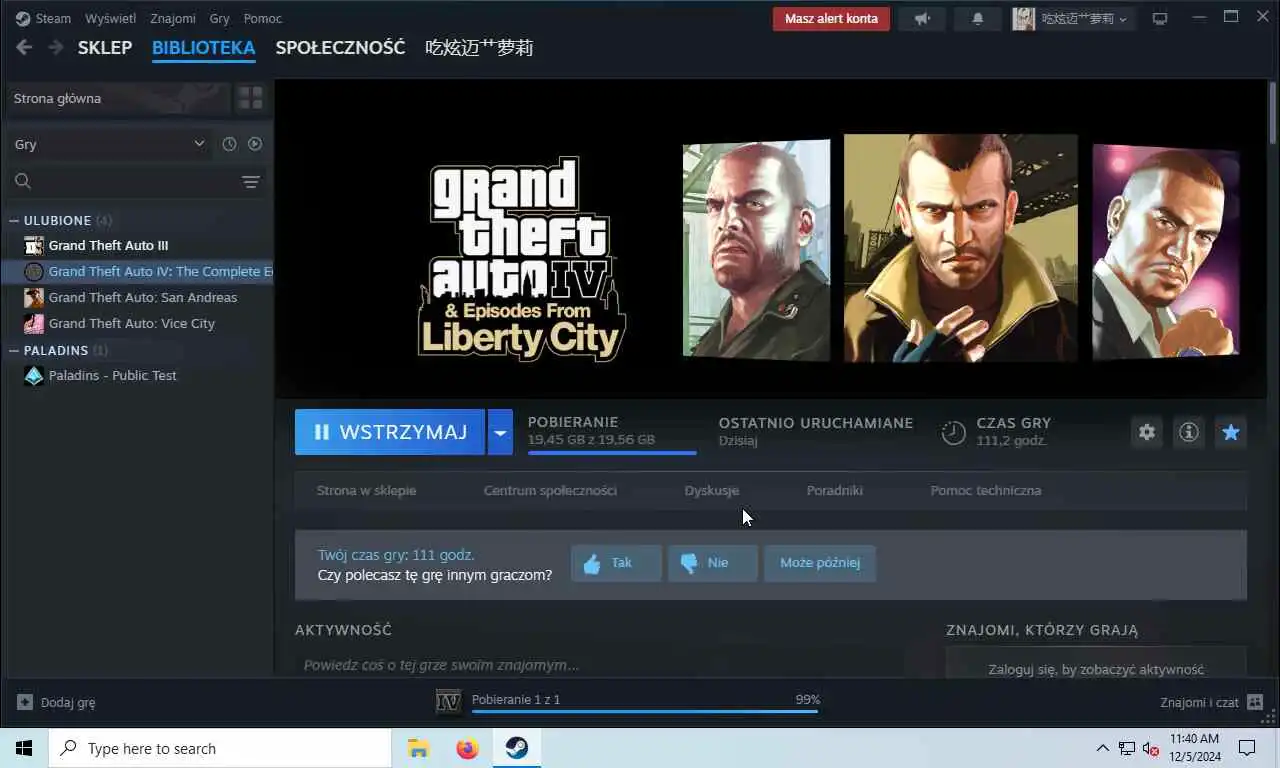Choose Może później
This screenshot has width=1280, height=768.
point(820,563)
